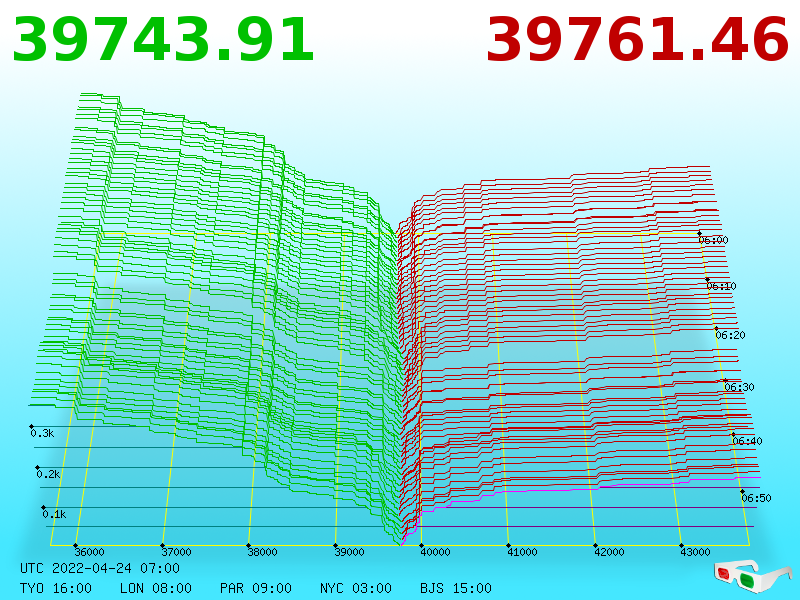800x600 pixels.
Task: Click the green bid price 39743.91
Action: (163, 40)
